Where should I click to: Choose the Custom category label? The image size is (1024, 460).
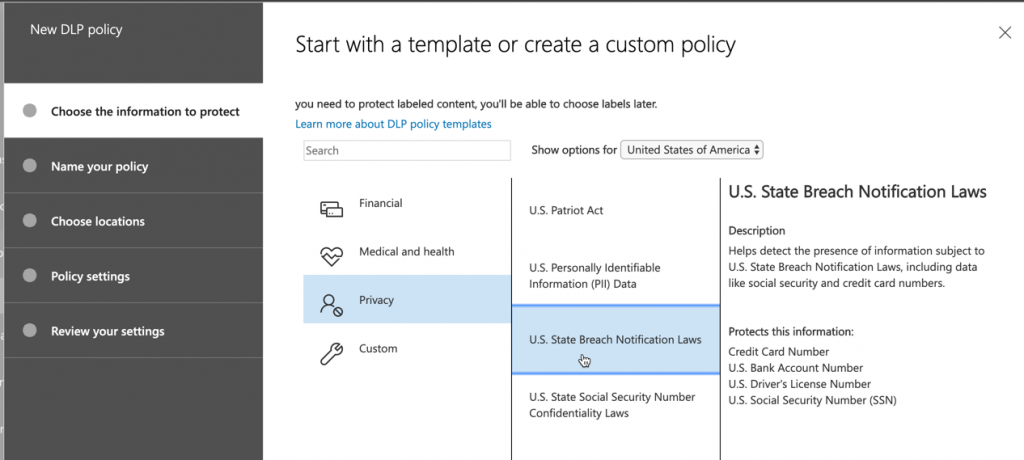coord(378,348)
